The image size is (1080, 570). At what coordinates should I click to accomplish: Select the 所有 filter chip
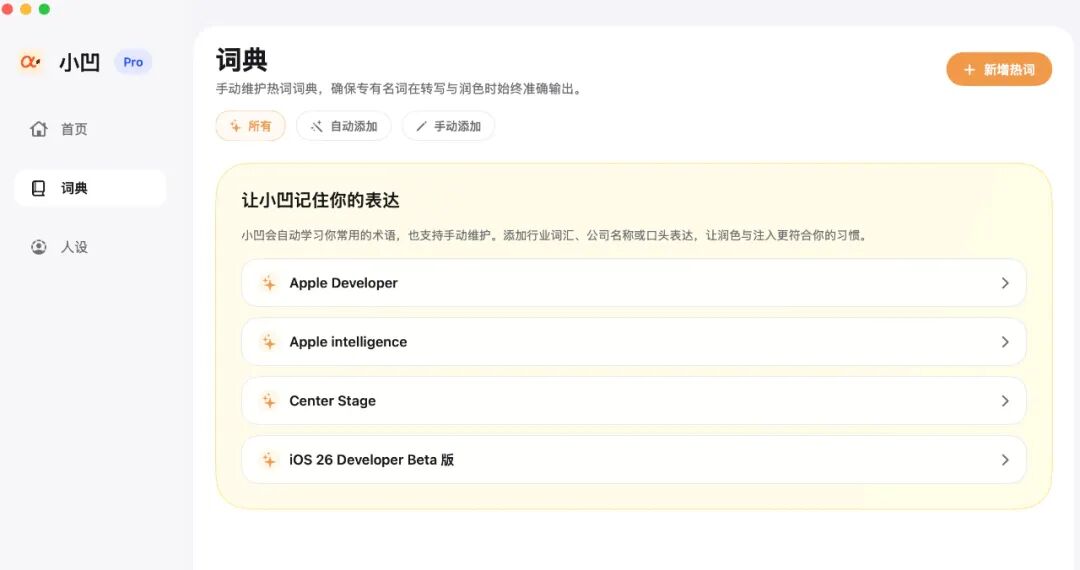[x=250, y=126]
